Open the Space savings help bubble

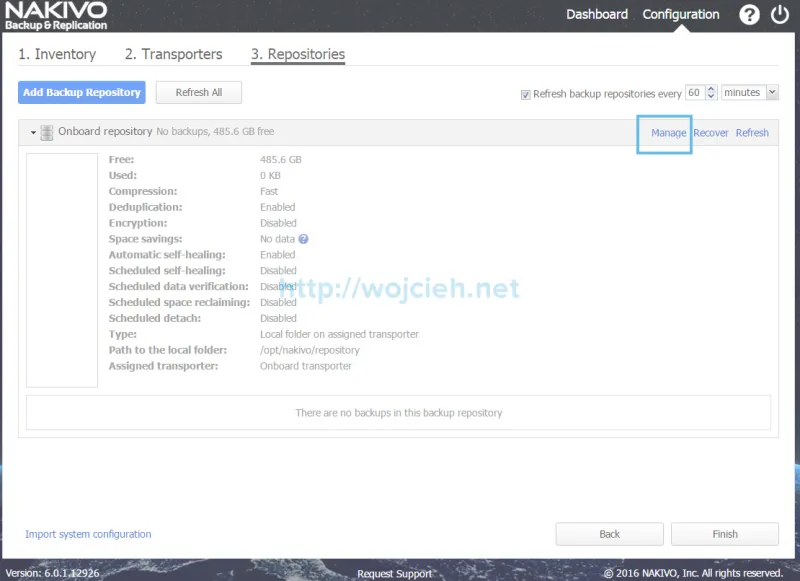point(302,239)
